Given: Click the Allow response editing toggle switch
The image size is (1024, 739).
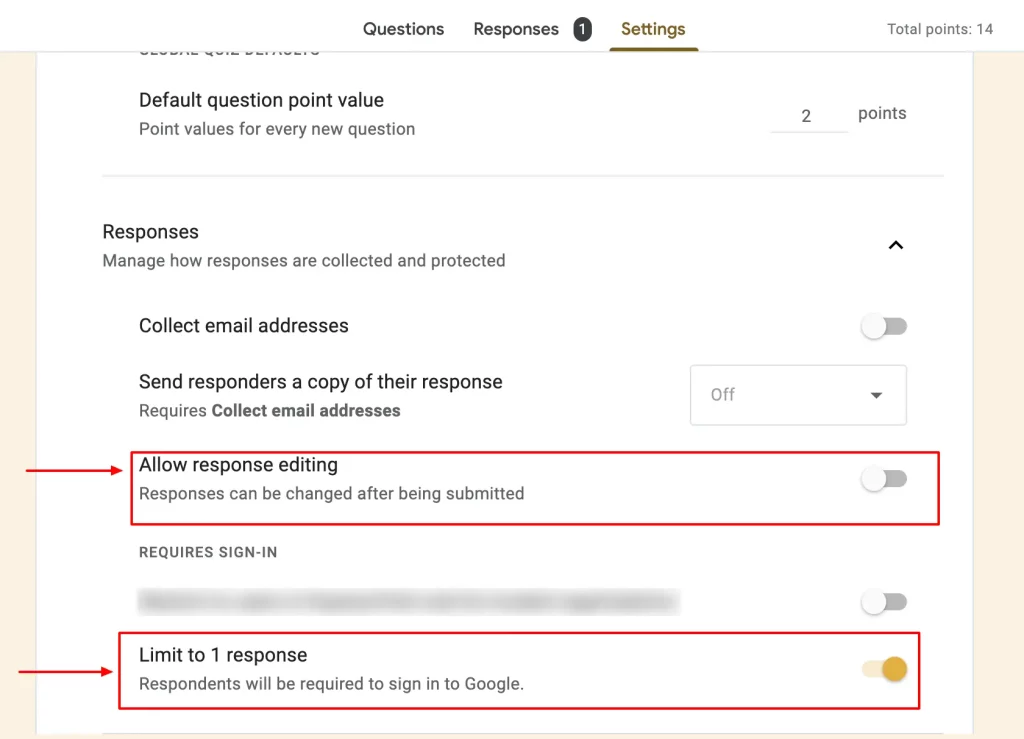Looking at the screenshot, I should 884,479.
